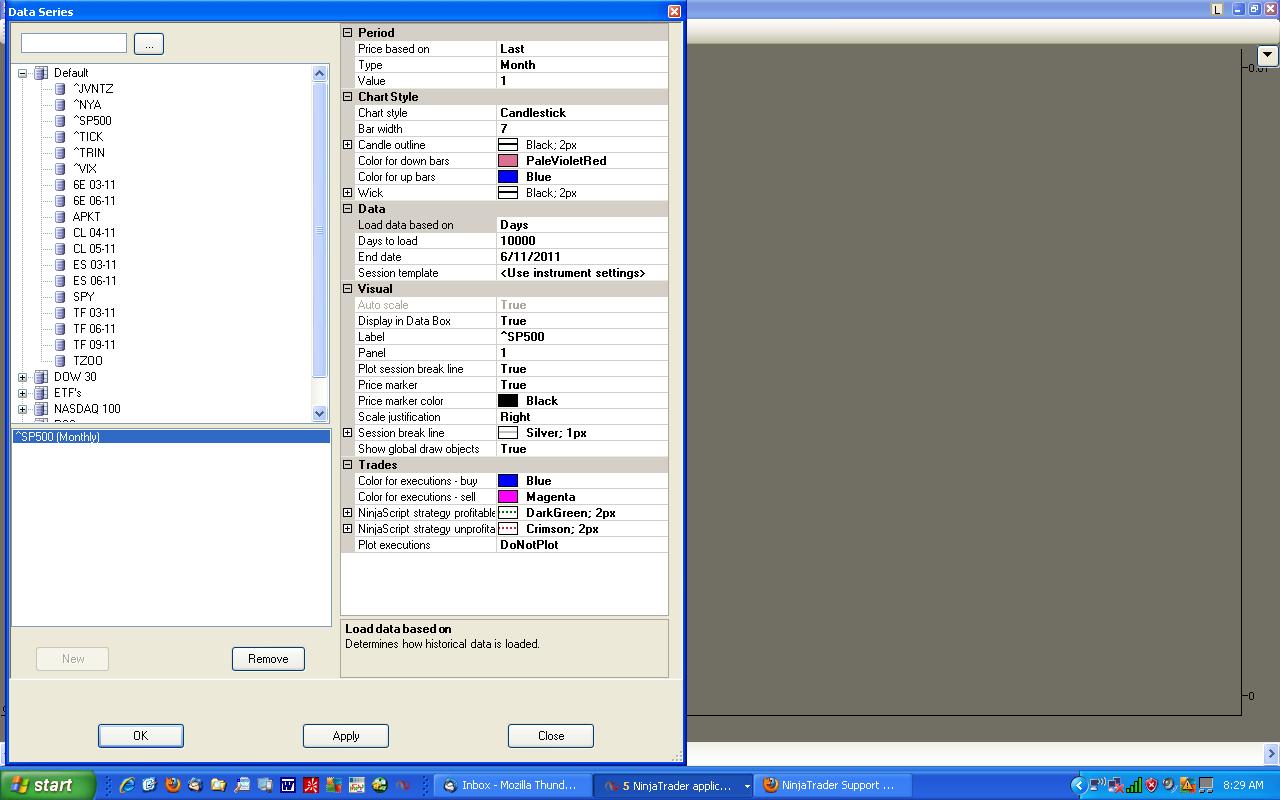Collapse the Data property section
Viewport: 1280px width, 800px height.
point(348,209)
